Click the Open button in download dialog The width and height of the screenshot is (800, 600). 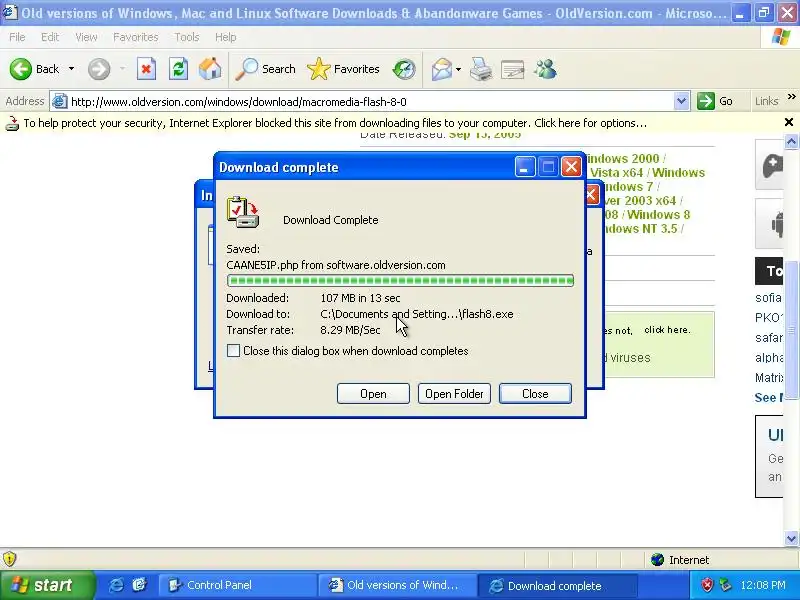(373, 393)
